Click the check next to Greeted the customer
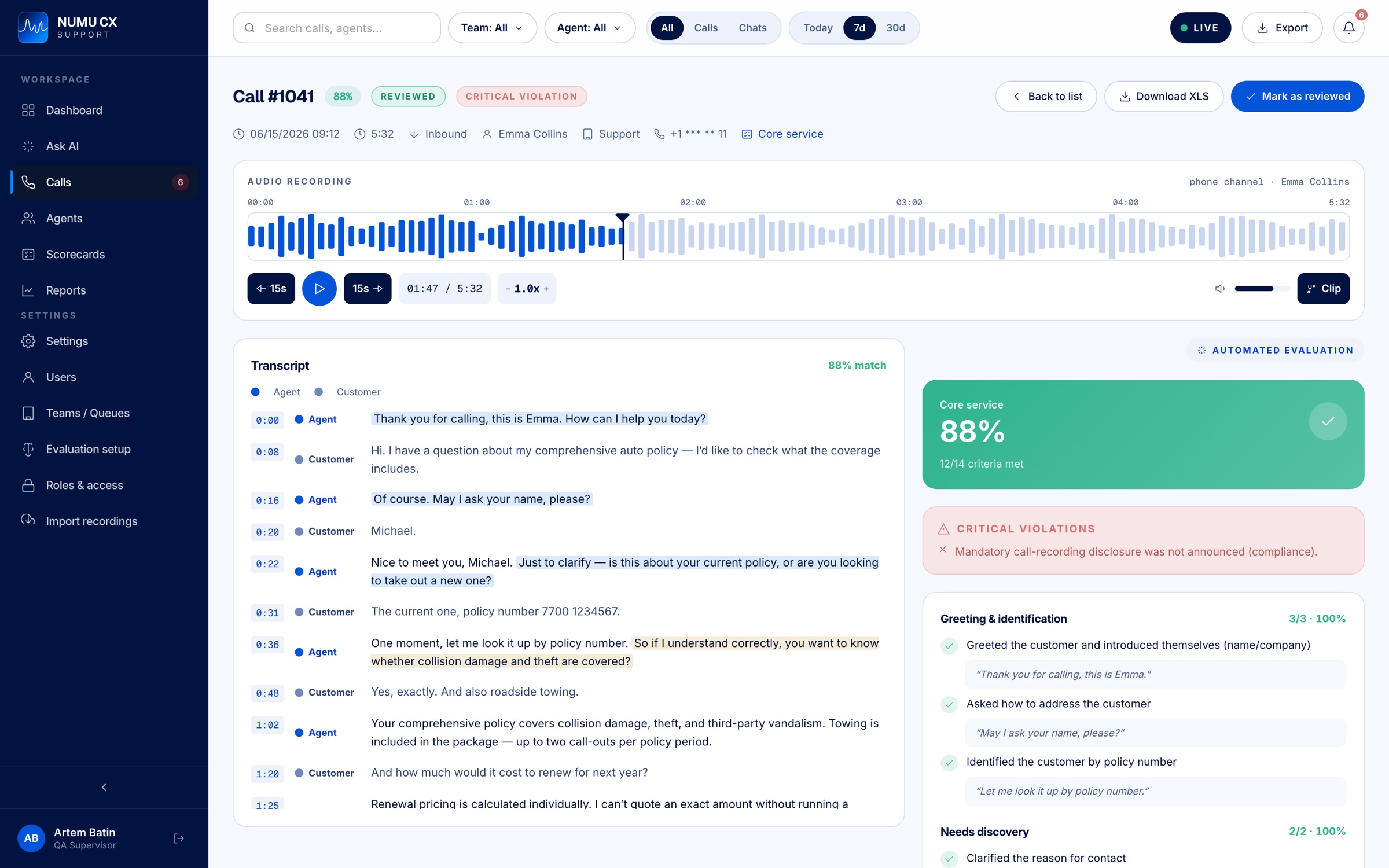Screen dimensions: 1389x868 pos(949,645)
